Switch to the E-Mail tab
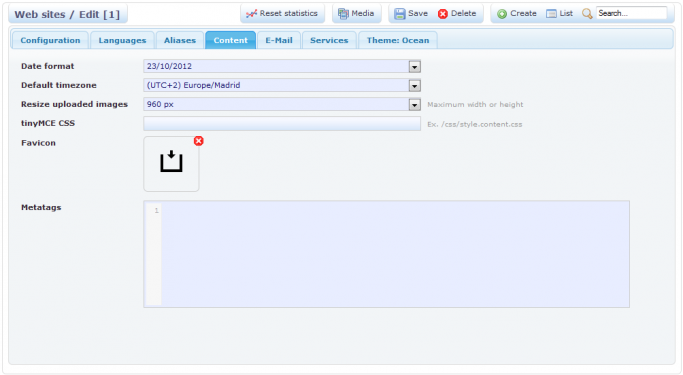 279,40
